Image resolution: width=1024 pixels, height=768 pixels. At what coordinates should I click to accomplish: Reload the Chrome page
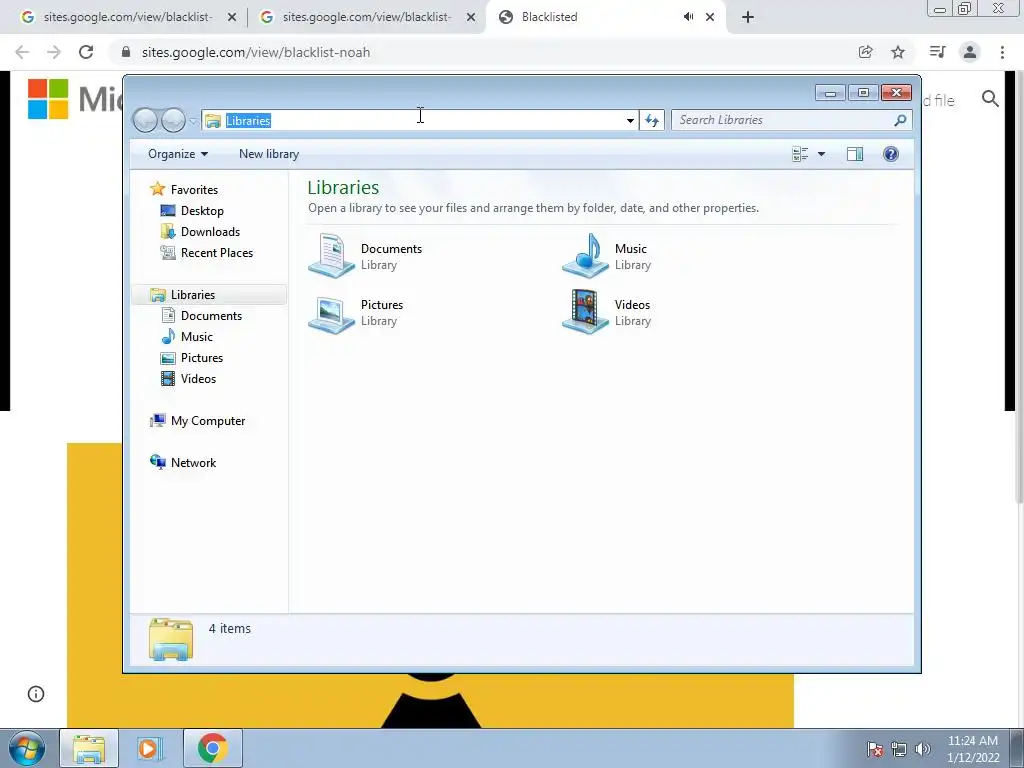[x=86, y=52]
